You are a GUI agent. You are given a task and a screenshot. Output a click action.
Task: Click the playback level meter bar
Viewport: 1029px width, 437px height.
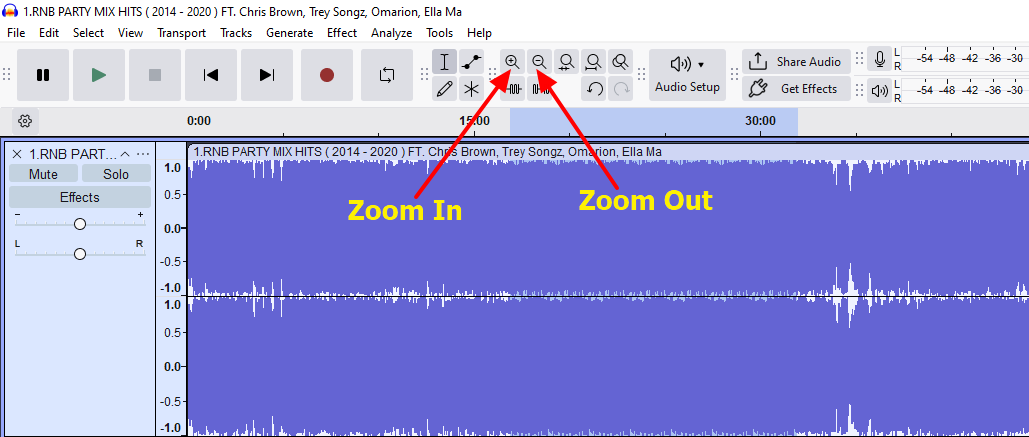coord(963,90)
